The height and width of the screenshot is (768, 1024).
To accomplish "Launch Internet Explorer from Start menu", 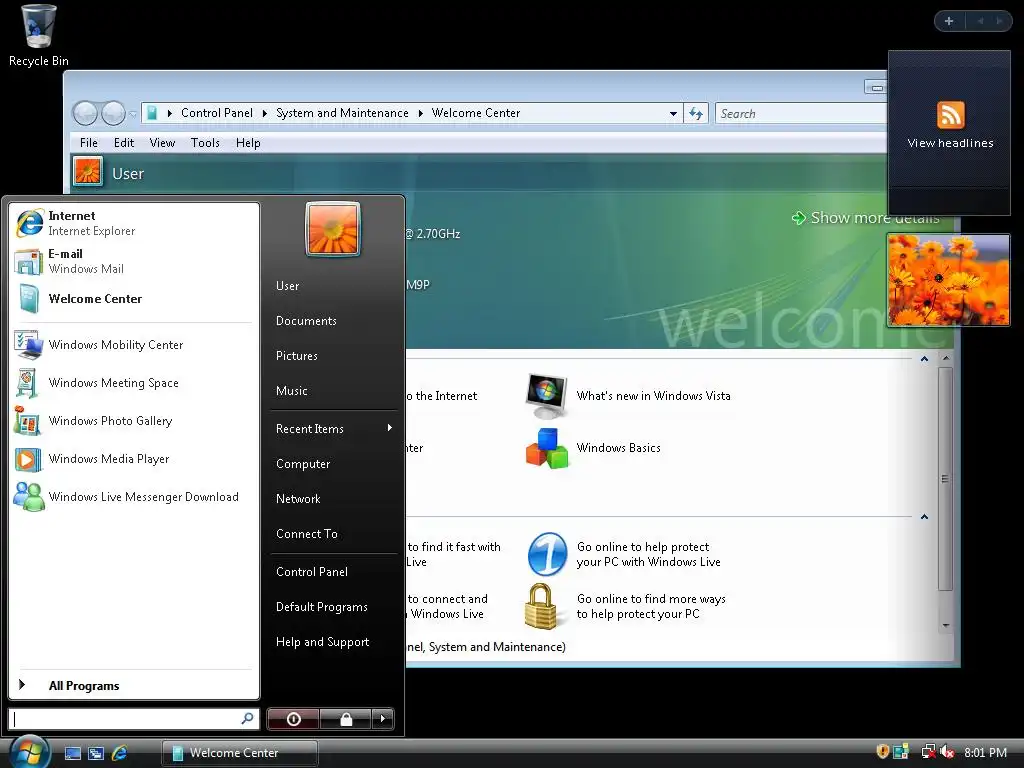I will (134, 223).
